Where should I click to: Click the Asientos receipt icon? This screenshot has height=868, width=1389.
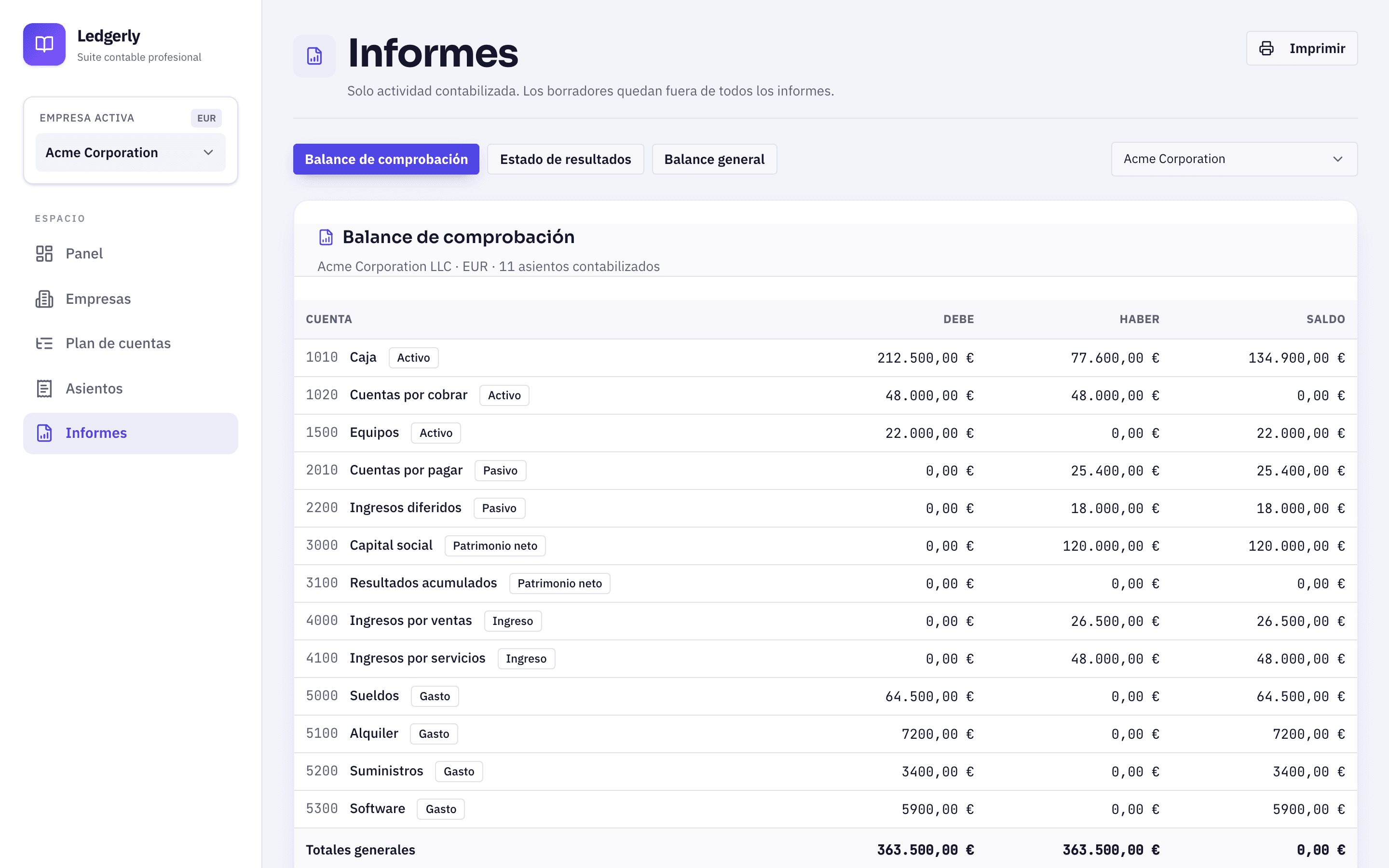(44, 389)
